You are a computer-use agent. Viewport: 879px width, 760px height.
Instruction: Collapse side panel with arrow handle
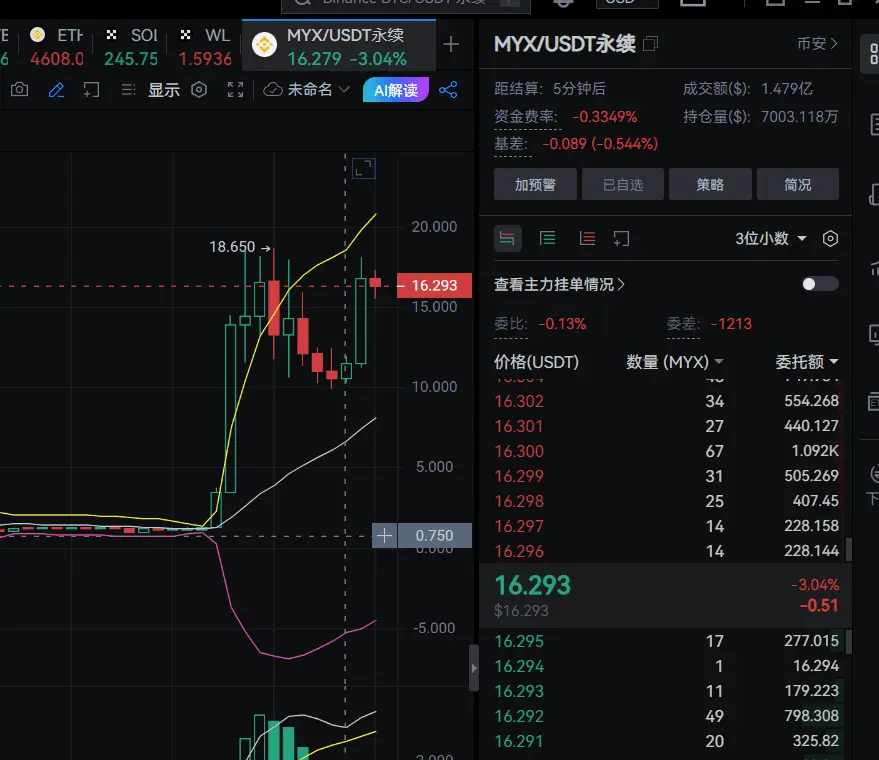(x=474, y=668)
